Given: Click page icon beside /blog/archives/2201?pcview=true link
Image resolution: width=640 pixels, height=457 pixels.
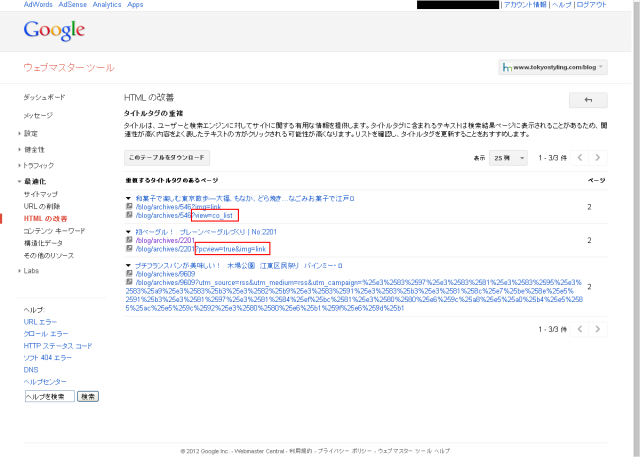Looking at the screenshot, I should [x=129, y=248].
